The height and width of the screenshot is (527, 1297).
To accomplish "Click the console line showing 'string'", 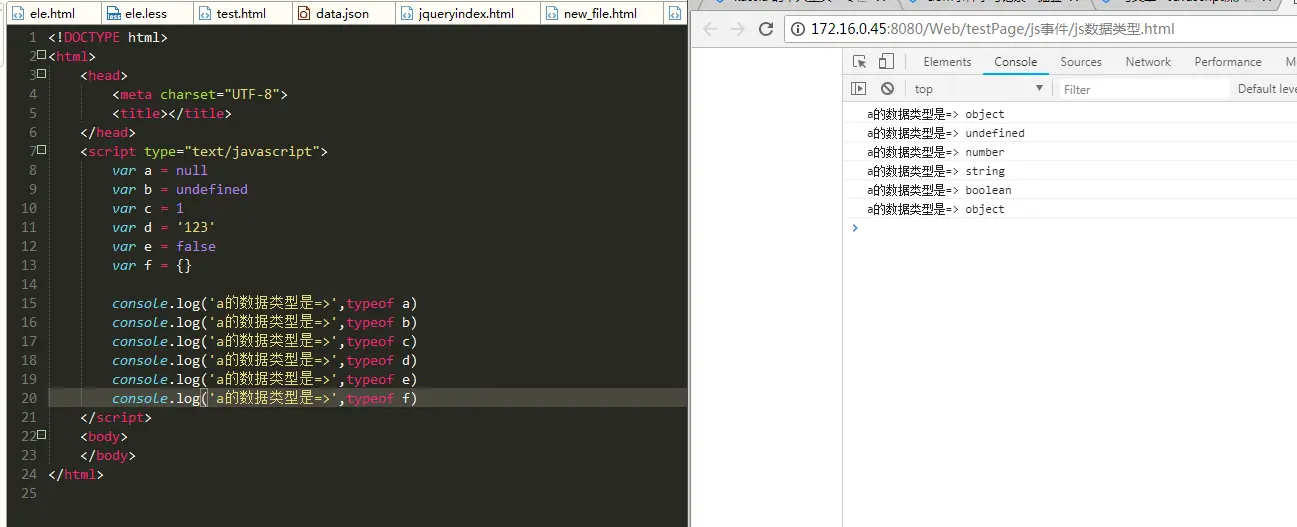I will click(1070, 171).
